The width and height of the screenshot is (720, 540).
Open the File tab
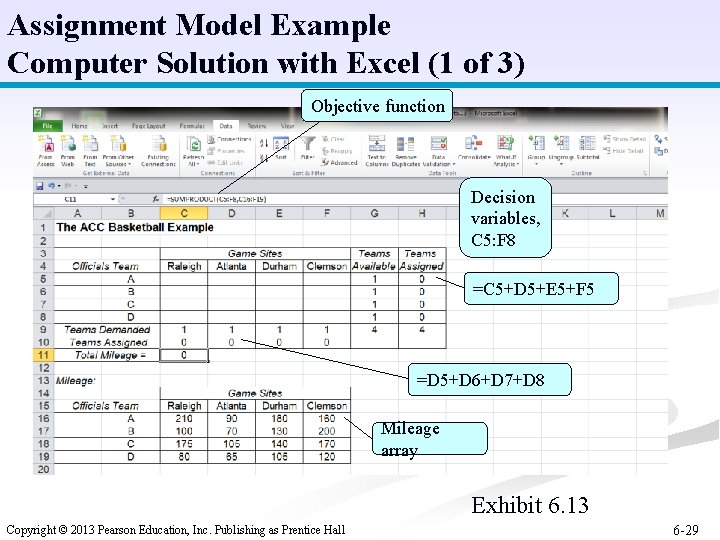pos(47,125)
